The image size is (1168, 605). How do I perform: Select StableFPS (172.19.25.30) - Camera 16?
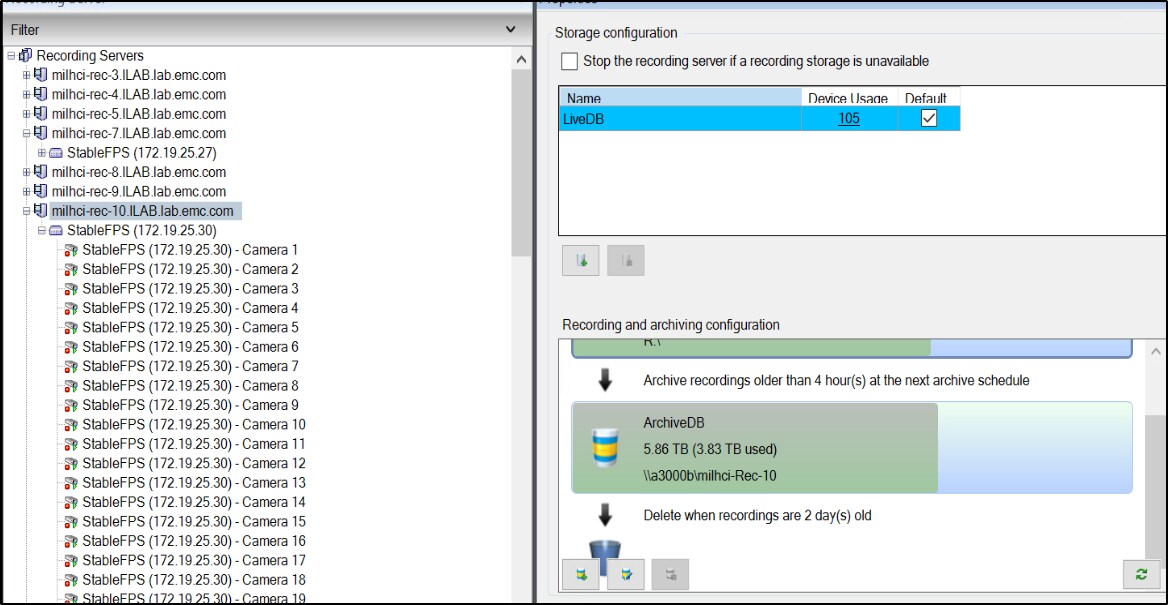194,540
